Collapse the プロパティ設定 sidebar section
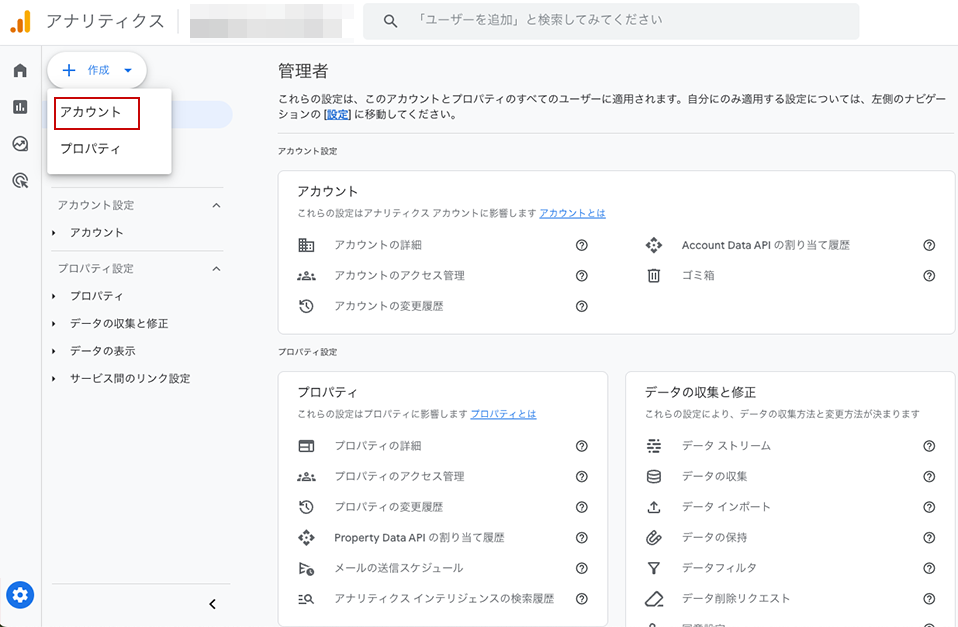958x627 pixels. (216, 269)
